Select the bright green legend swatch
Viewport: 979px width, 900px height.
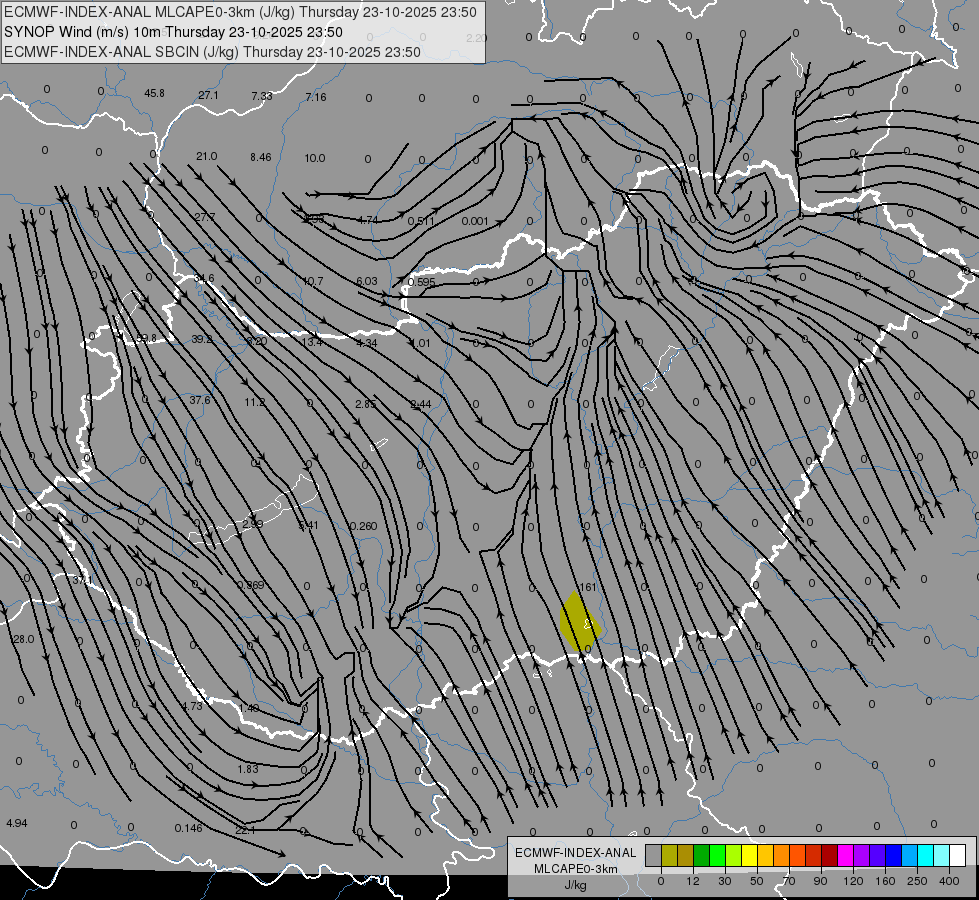tap(717, 855)
